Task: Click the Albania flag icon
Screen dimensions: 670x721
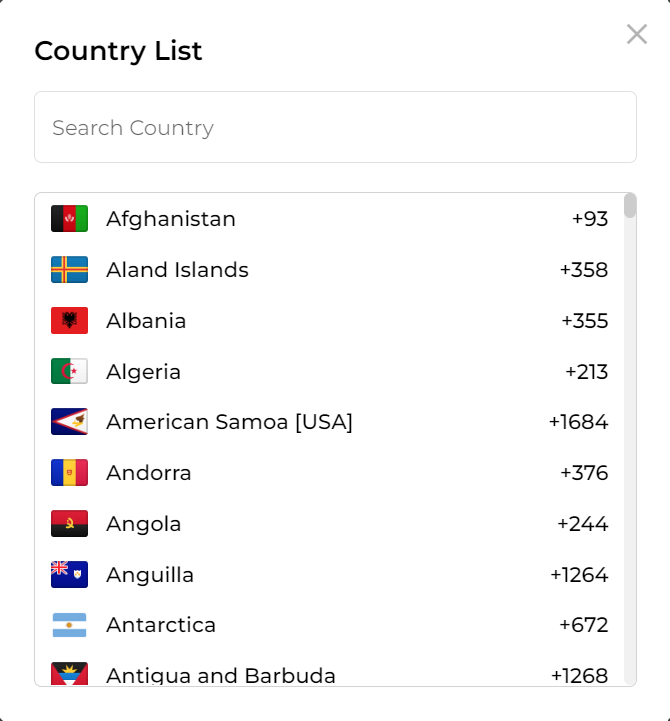Action: [69, 320]
